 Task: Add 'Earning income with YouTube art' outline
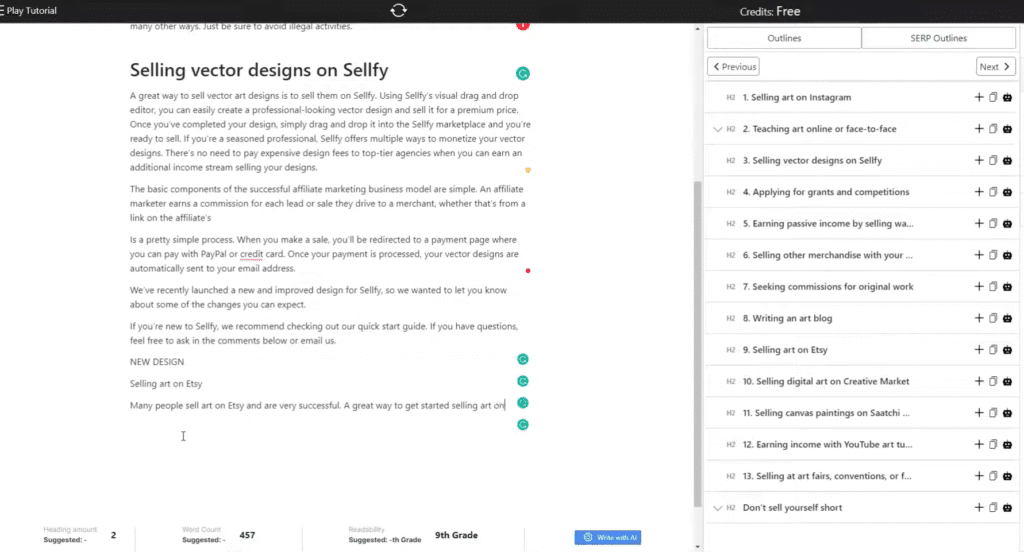point(978,444)
